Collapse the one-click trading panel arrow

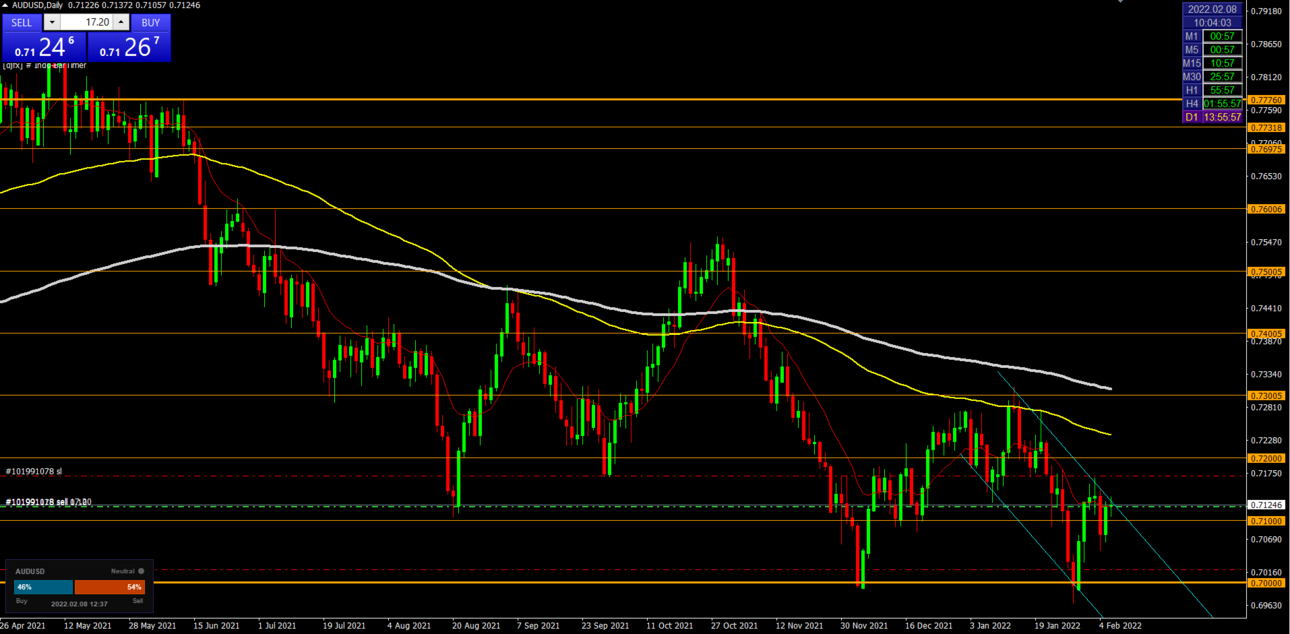click(x=6, y=6)
